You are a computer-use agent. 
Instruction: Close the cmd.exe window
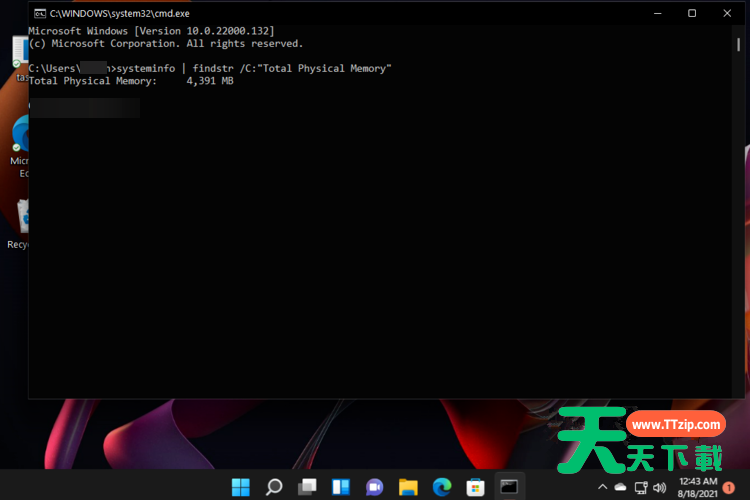coord(727,13)
